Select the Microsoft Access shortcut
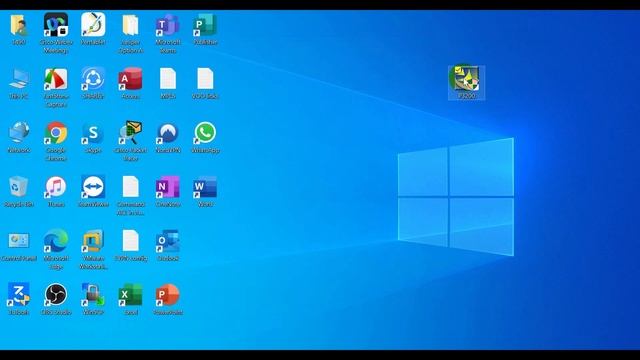The image size is (640, 360). point(130,79)
